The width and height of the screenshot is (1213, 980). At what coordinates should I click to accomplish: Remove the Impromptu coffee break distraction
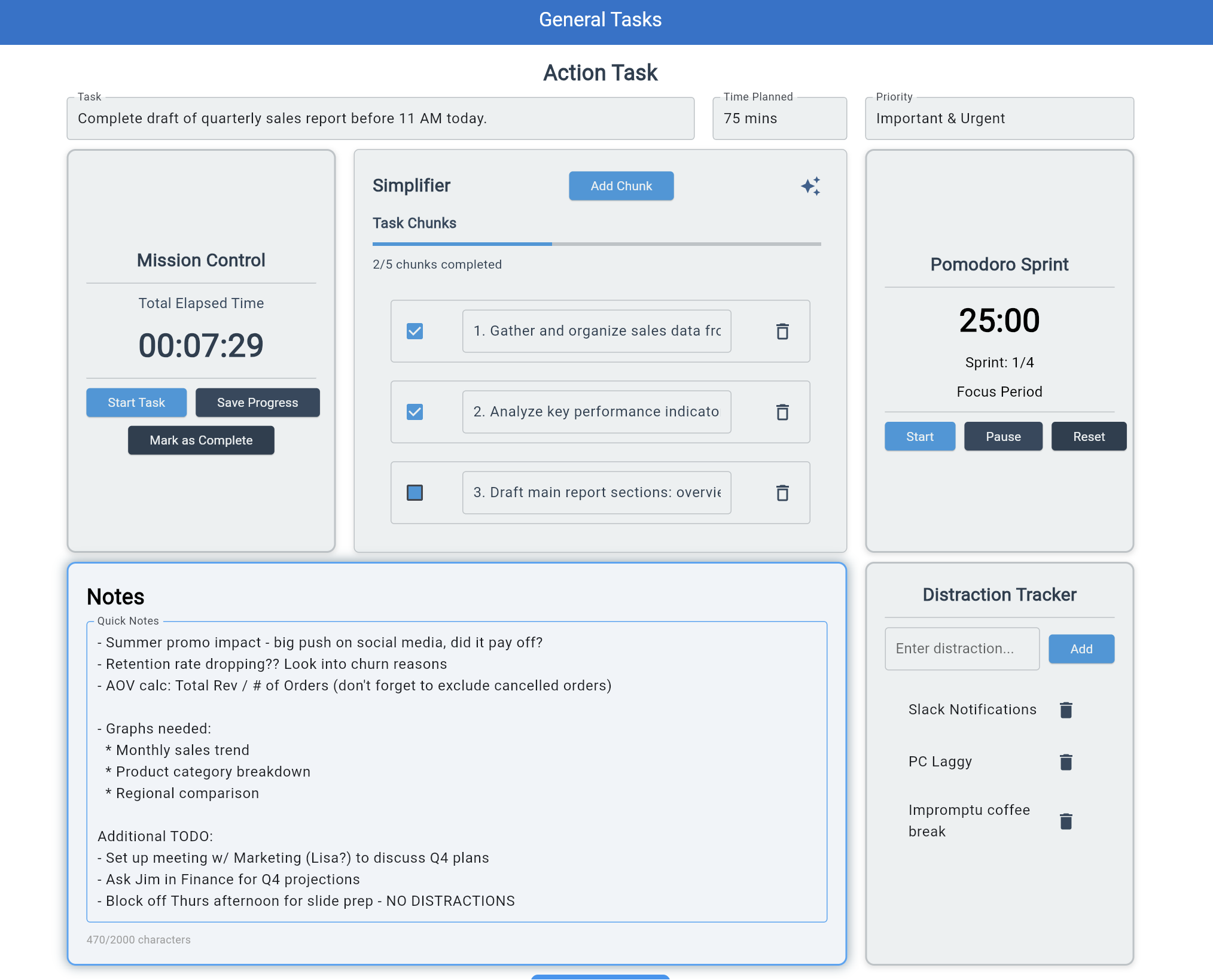pos(1065,821)
